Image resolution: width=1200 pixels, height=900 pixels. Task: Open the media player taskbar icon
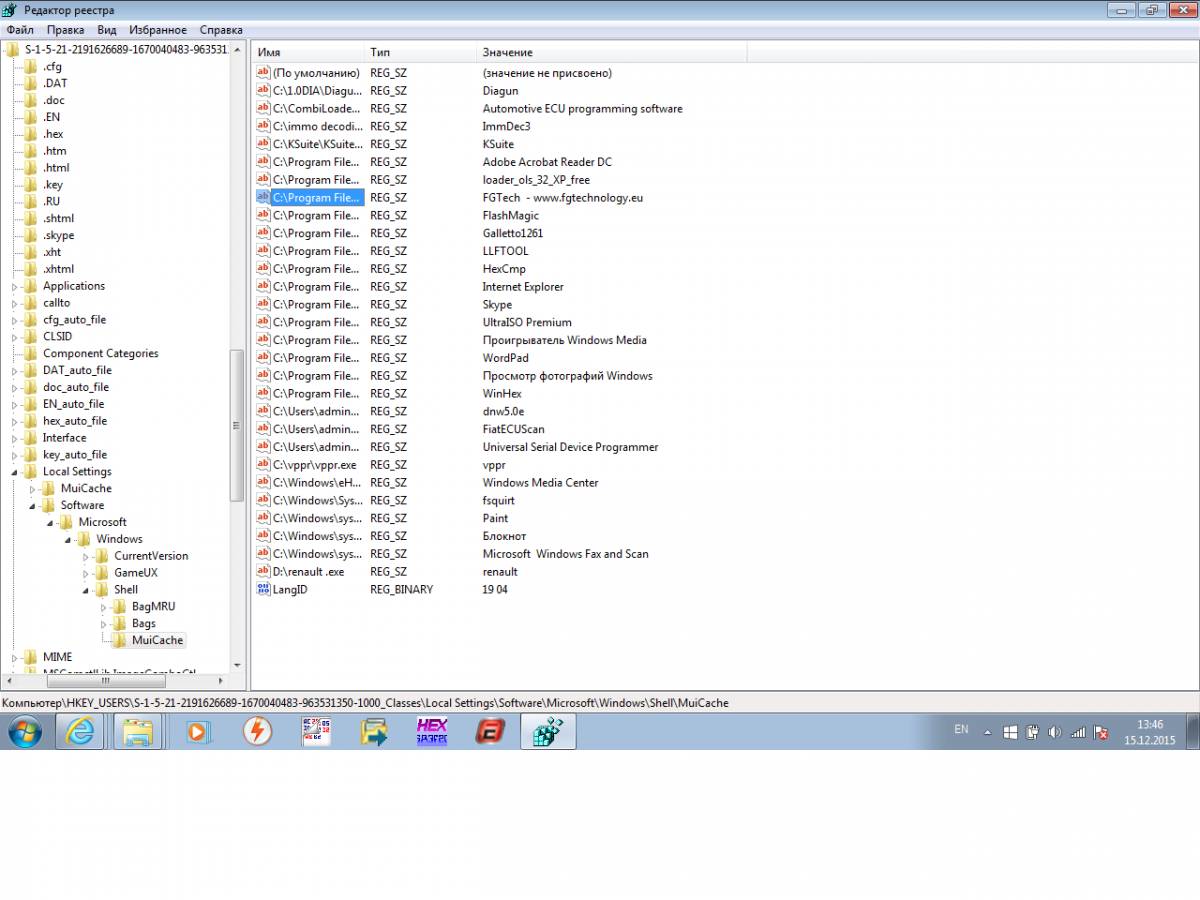click(198, 732)
